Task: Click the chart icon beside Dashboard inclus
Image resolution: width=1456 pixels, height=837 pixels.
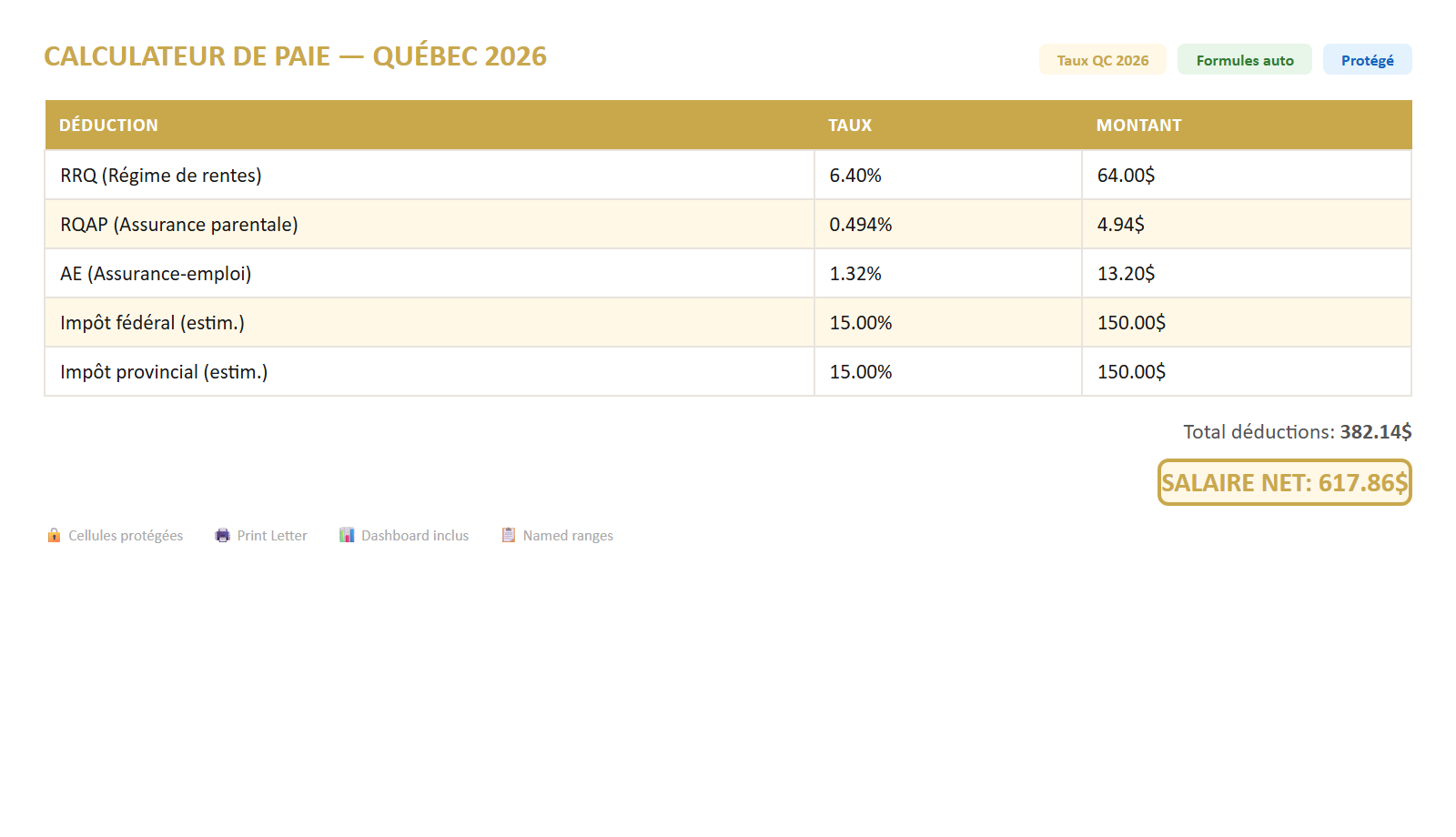Action: pos(347,535)
